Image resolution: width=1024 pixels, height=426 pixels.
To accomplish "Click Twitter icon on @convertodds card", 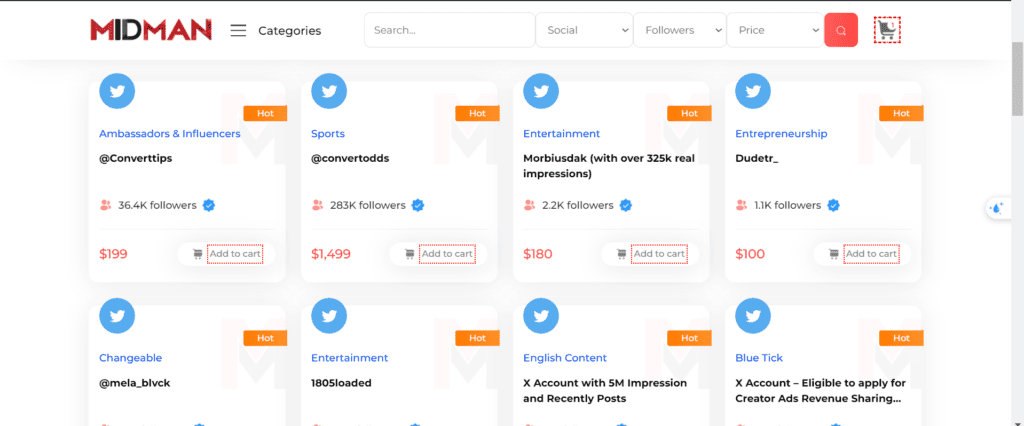I will click(x=329, y=91).
